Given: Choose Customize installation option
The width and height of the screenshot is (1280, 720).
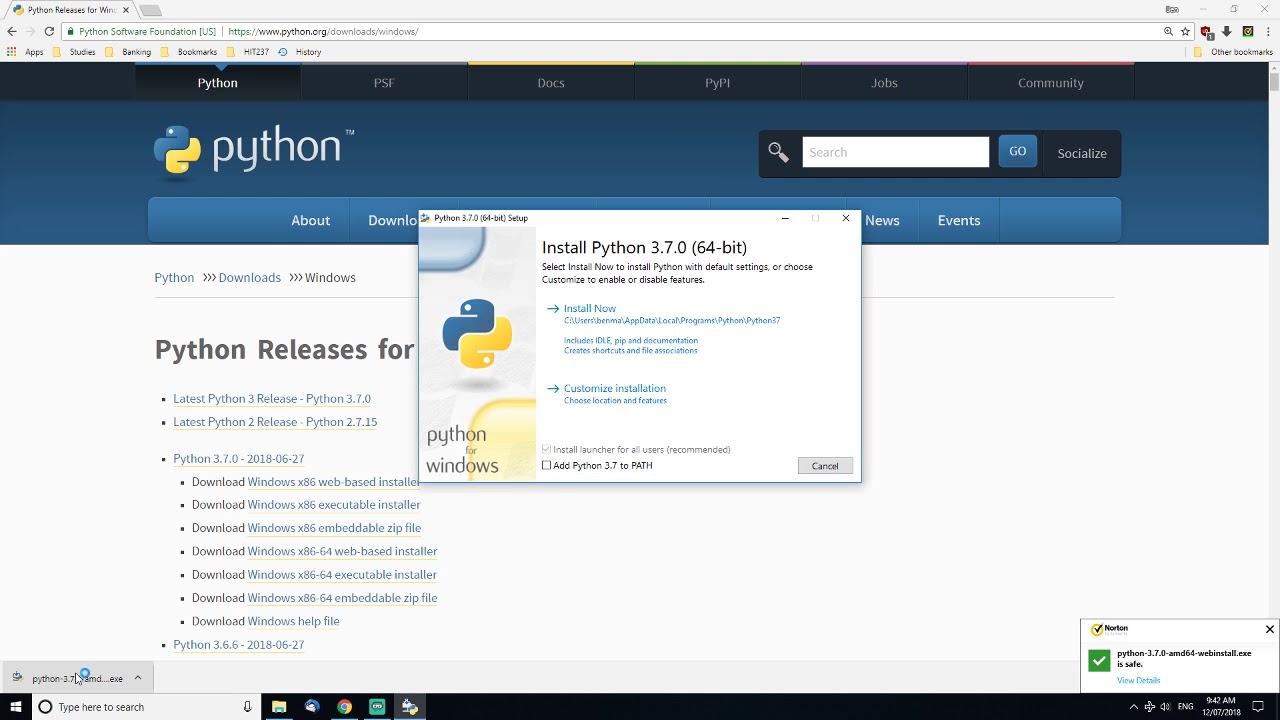Looking at the screenshot, I should pos(614,388).
